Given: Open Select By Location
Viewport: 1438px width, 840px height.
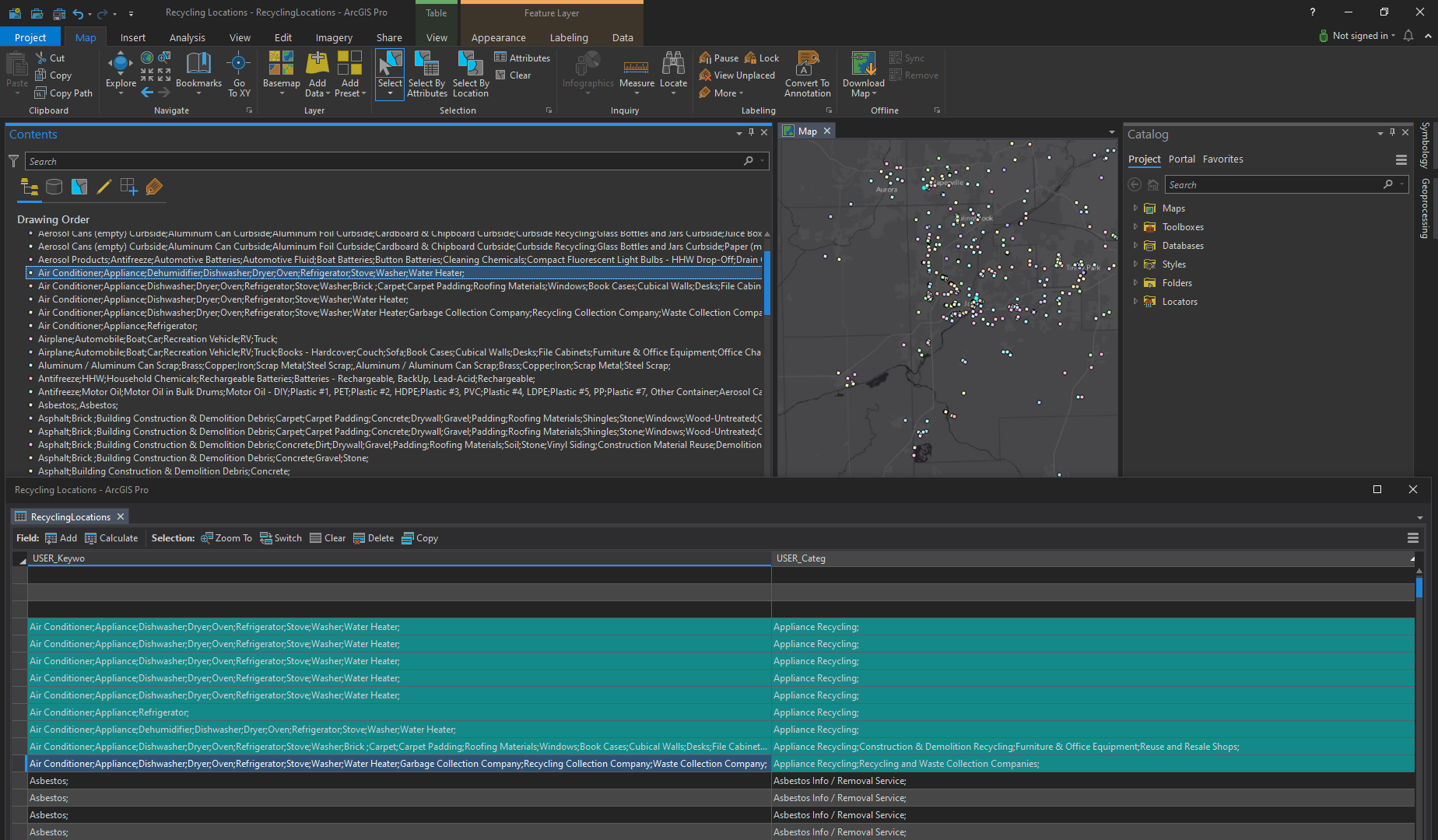Looking at the screenshot, I should click(x=471, y=74).
